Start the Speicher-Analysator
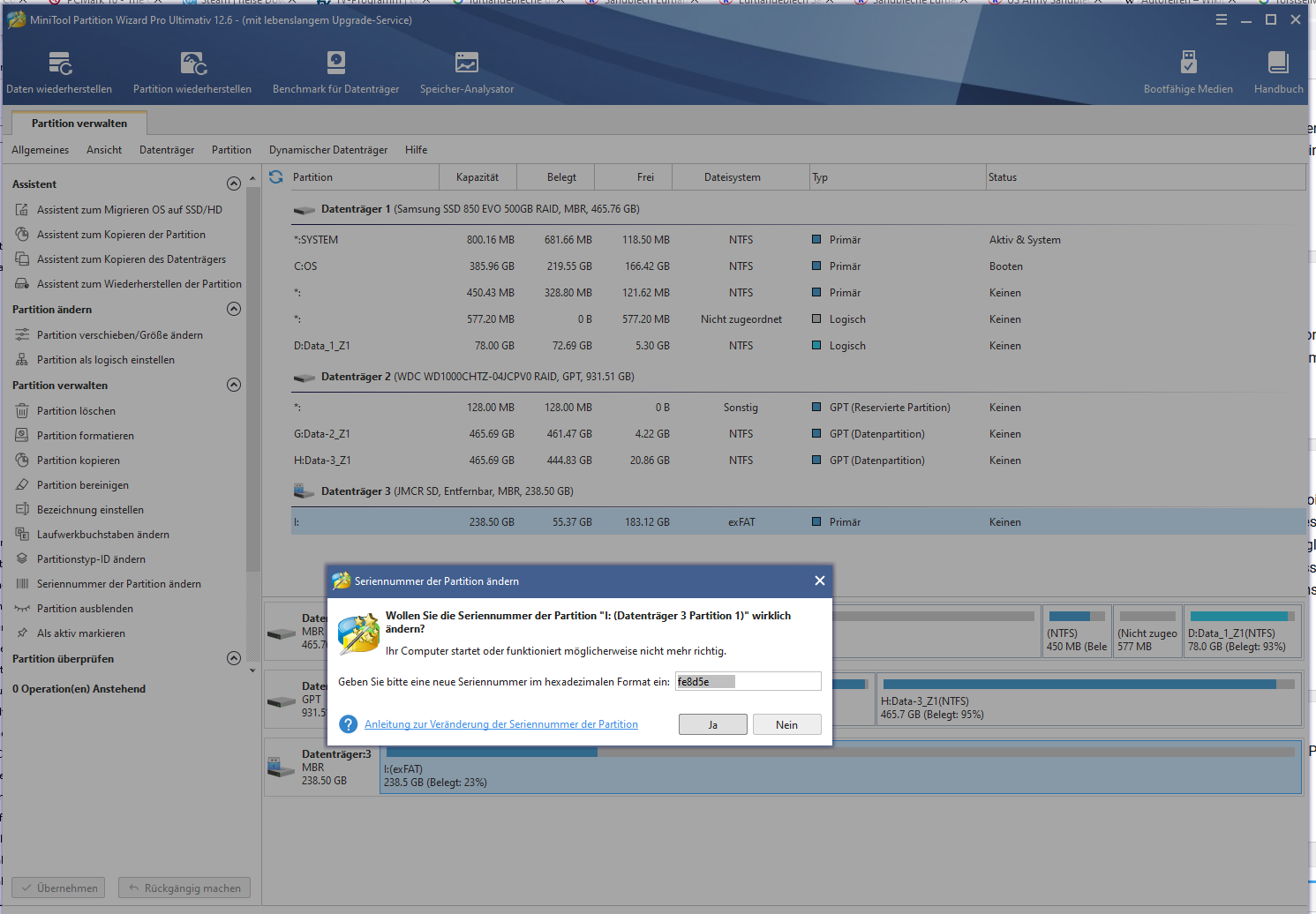 [466, 72]
